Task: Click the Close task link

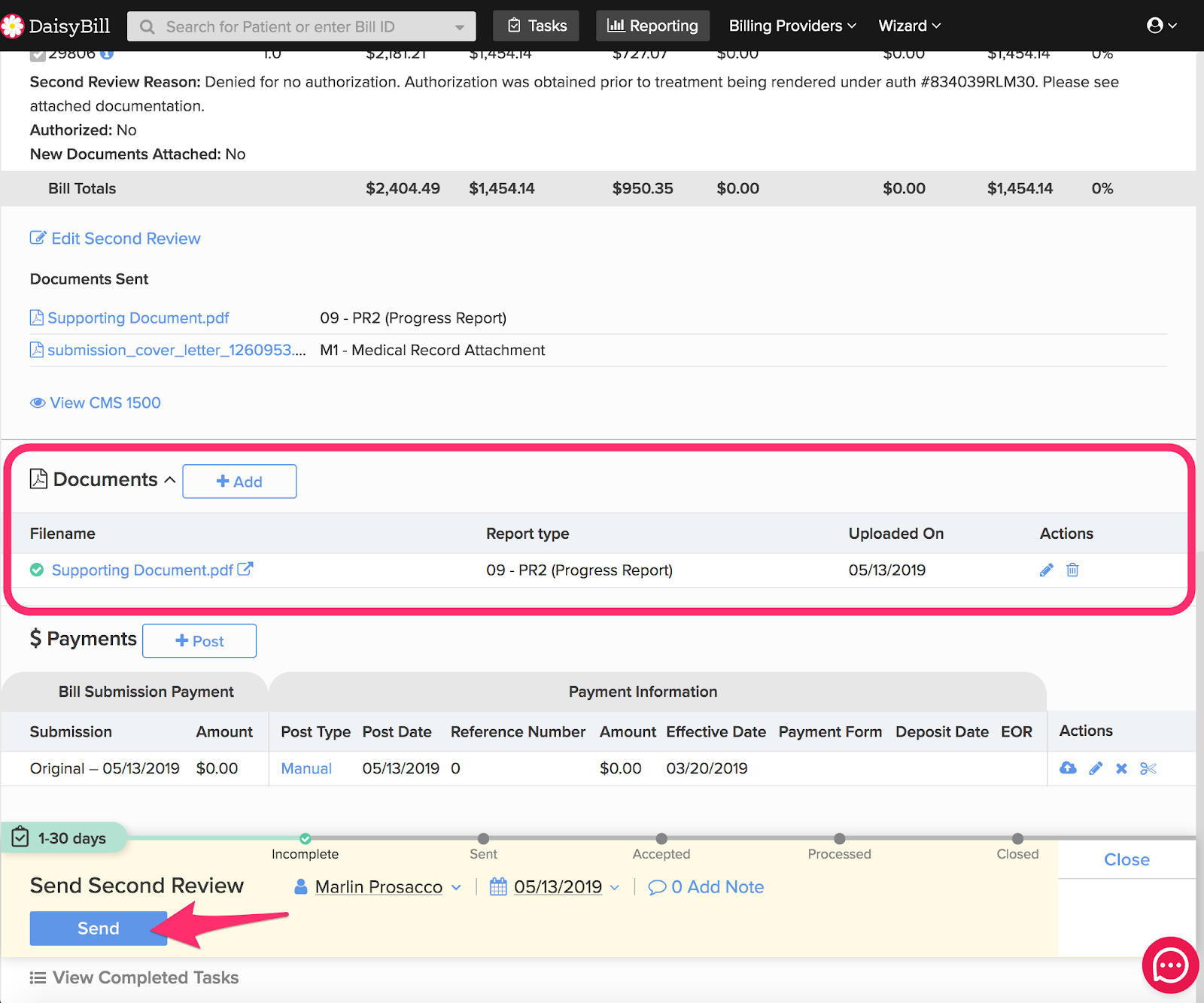Action: (1126, 859)
